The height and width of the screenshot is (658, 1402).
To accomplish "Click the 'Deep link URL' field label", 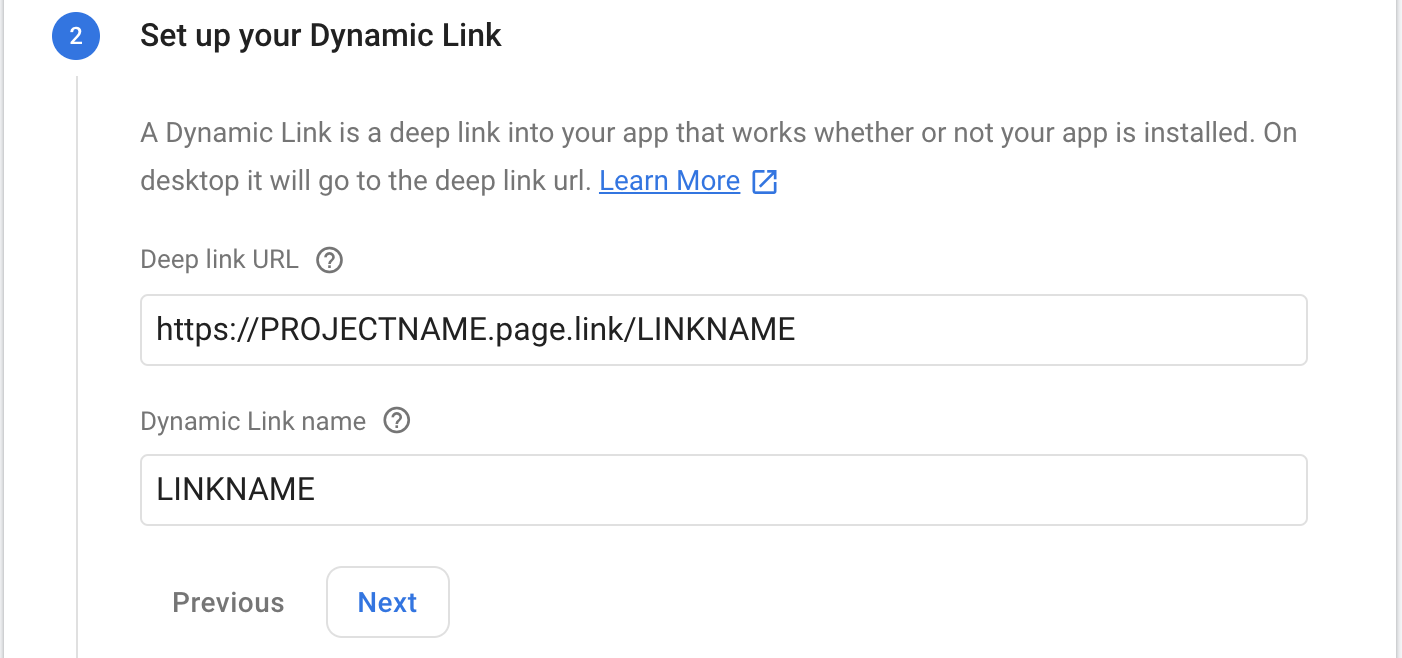I will coord(219,260).
